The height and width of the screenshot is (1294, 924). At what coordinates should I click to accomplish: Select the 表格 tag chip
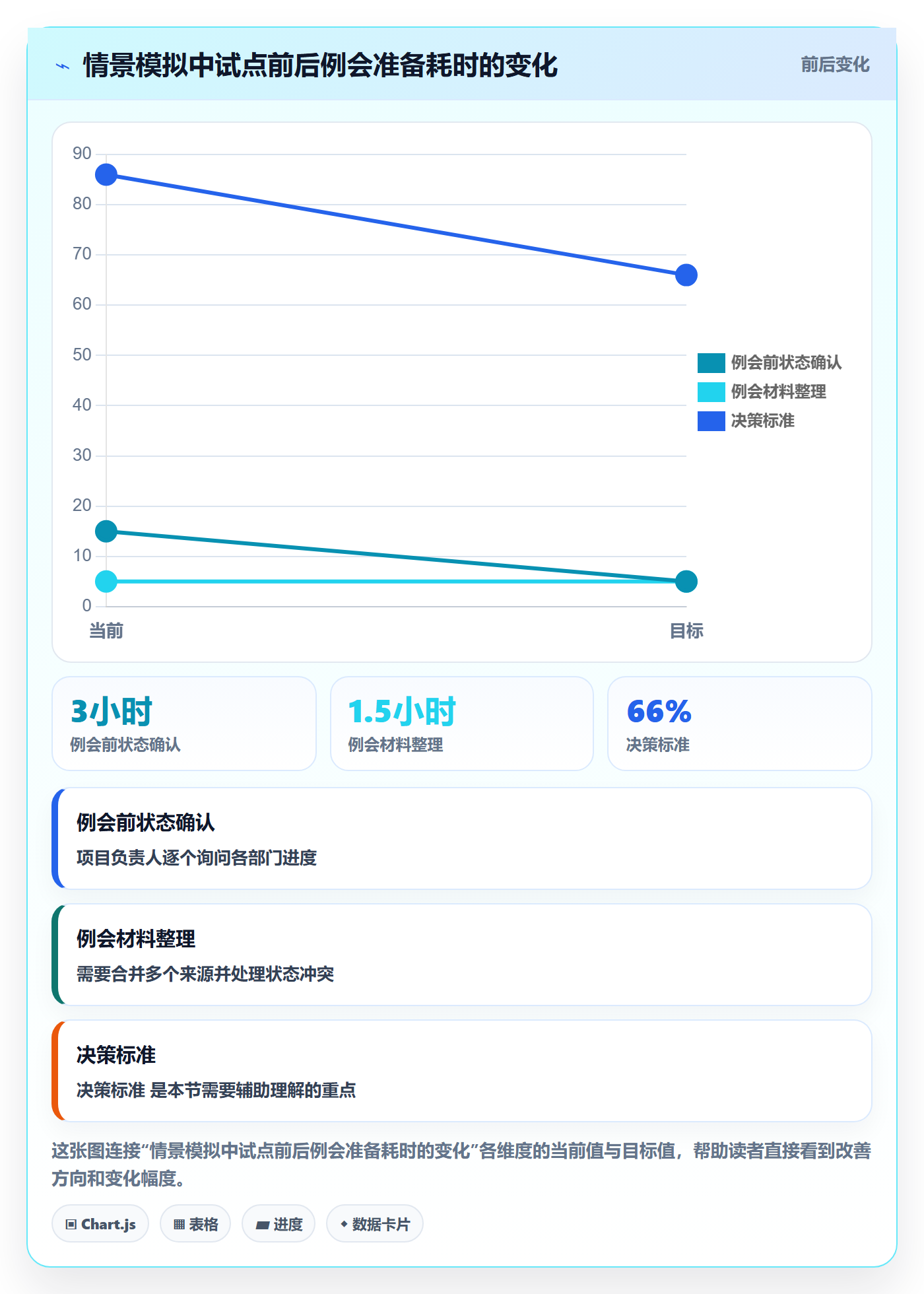[195, 1224]
